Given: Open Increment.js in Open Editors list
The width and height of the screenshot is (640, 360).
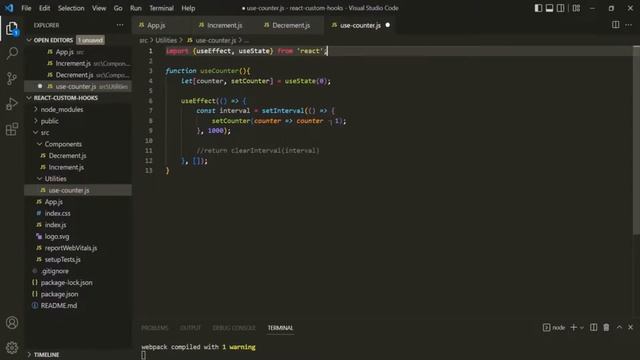Looking at the screenshot, I should point(78,63).
